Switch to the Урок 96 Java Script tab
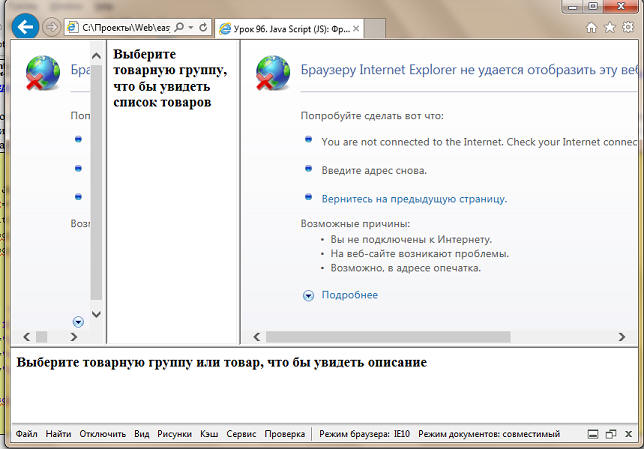 tap(283, 27)
